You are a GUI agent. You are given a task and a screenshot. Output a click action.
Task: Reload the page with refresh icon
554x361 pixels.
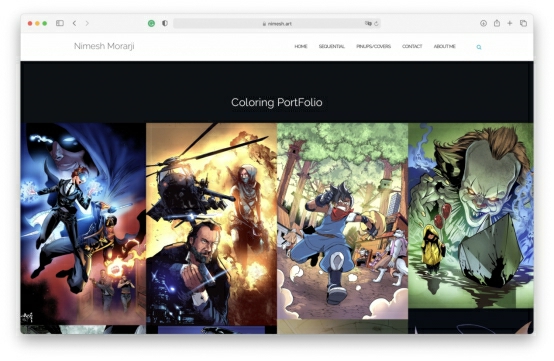[376, 24]
